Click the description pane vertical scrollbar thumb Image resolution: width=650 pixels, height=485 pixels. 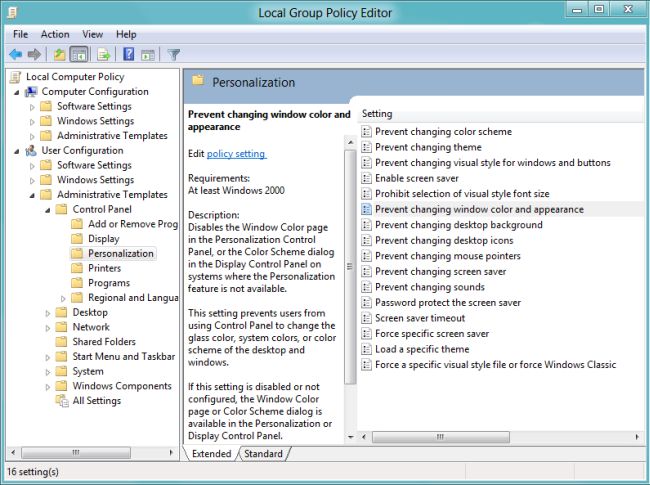pyautogui.click(x=350, y=267)
